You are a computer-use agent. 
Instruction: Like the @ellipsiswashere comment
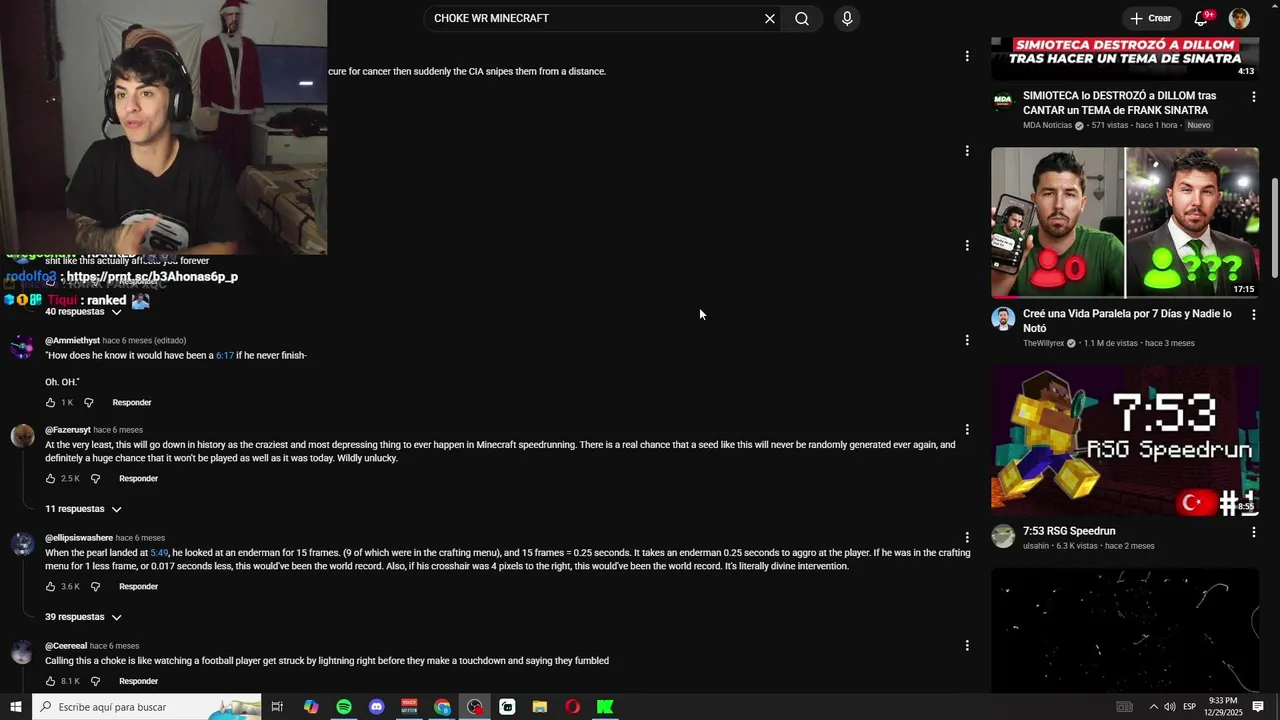coord(51,587)
